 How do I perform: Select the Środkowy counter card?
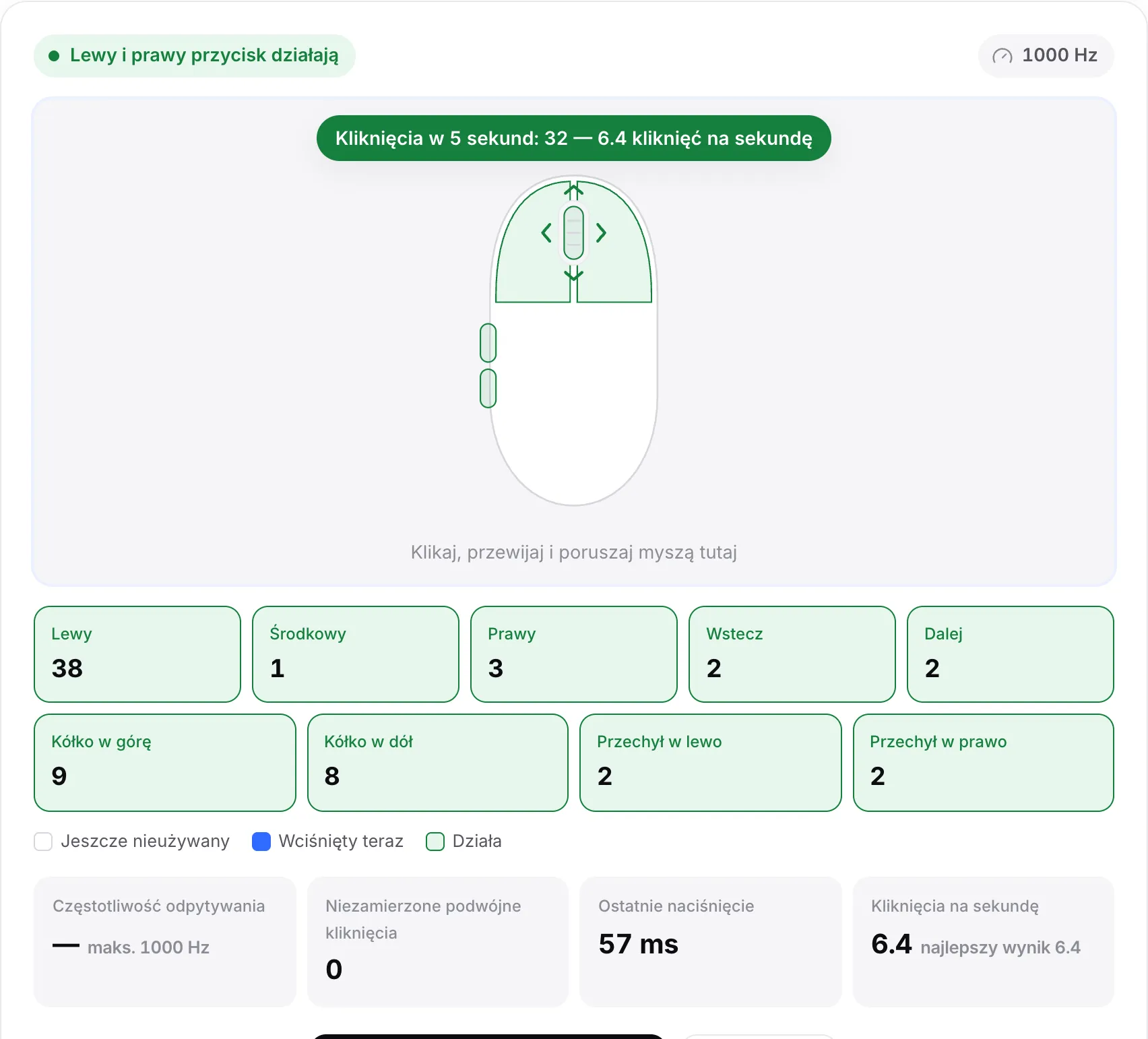tap(356, 654)
